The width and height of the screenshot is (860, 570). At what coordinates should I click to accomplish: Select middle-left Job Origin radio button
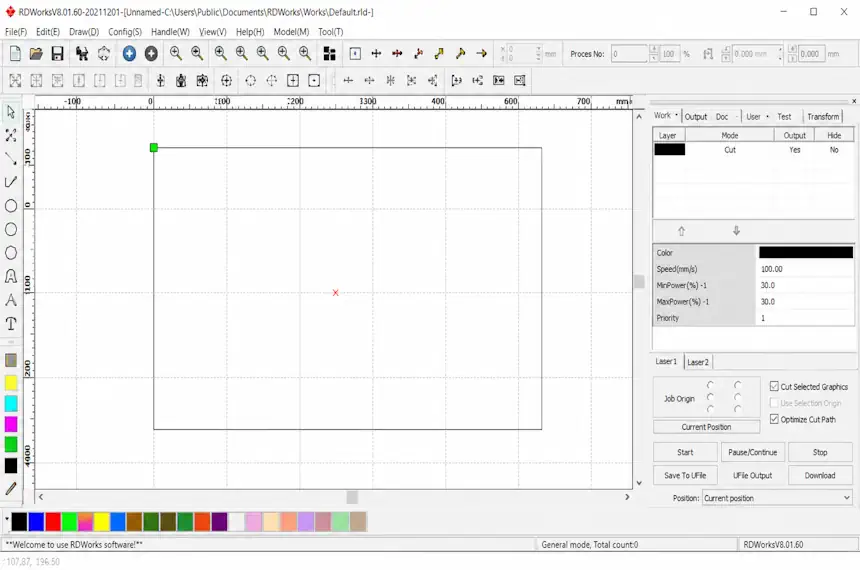[x=710, y=397]
